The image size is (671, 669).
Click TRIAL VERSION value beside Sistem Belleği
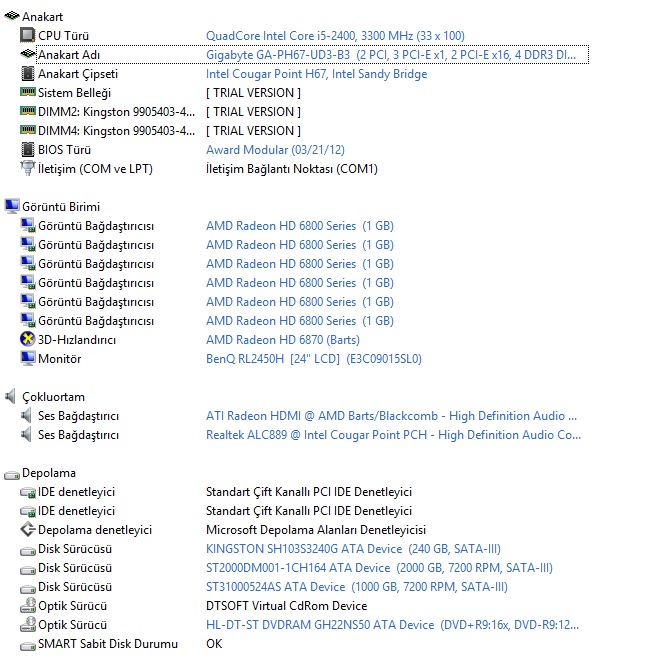[253, 92]
